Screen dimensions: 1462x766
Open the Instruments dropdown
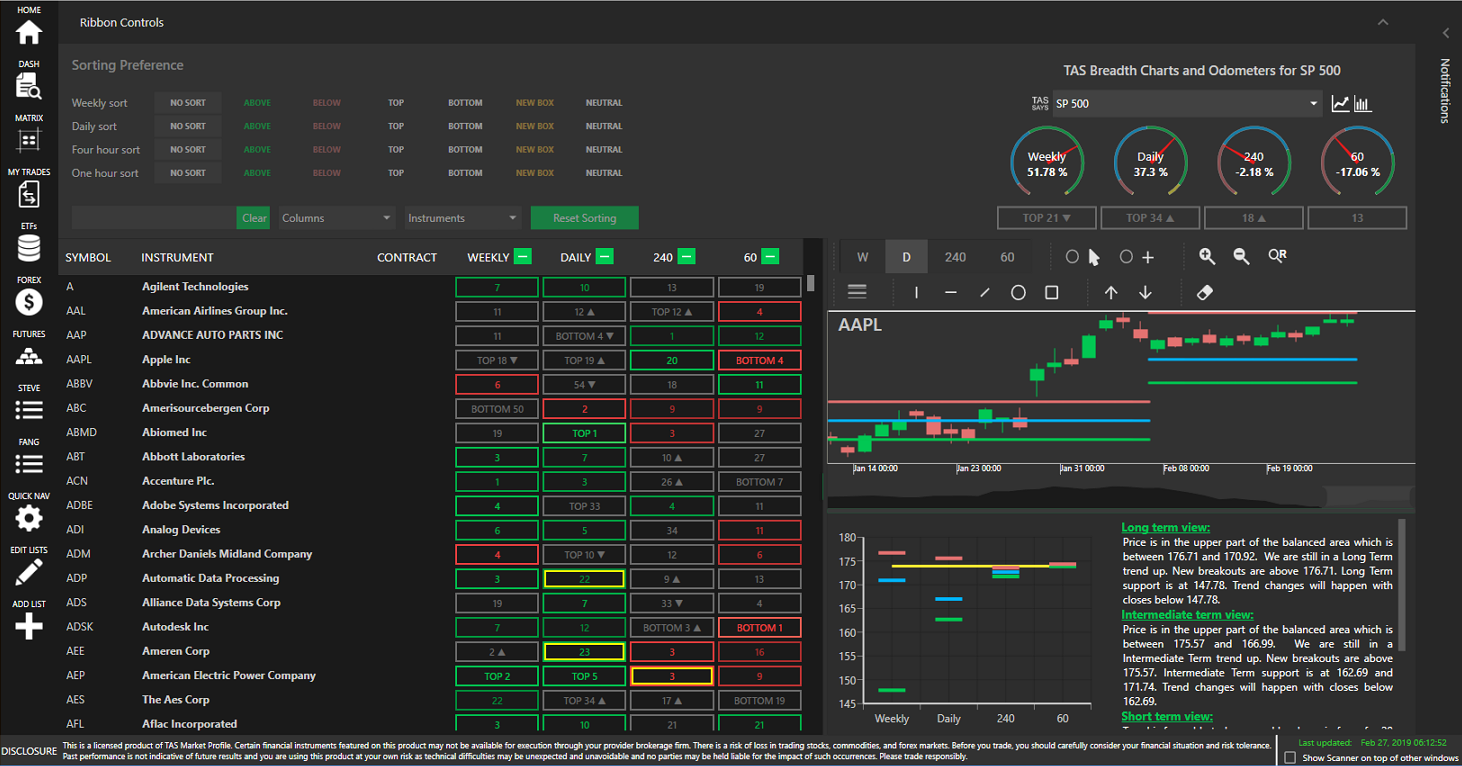(x=463, y=218)
